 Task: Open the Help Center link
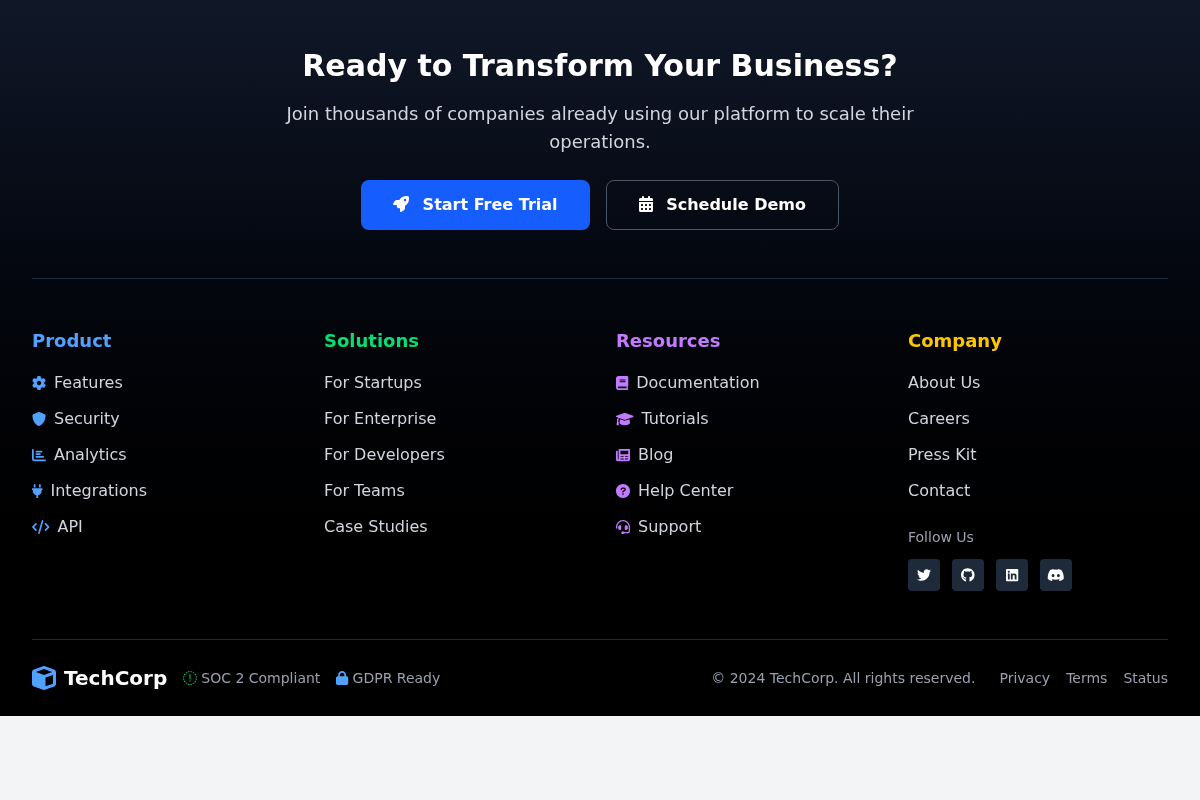675,491
